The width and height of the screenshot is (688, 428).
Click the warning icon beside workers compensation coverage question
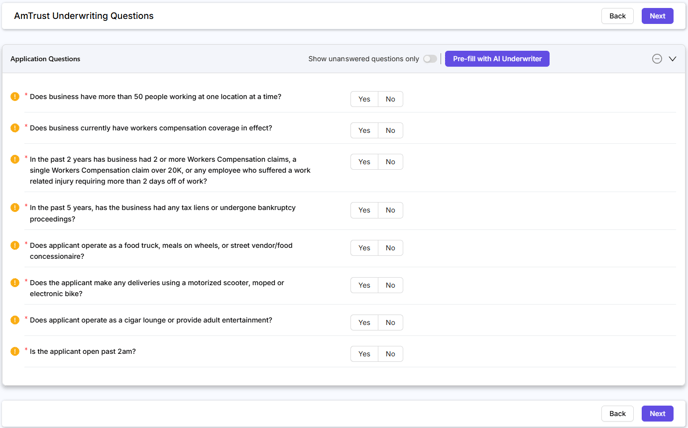point(15,128)
